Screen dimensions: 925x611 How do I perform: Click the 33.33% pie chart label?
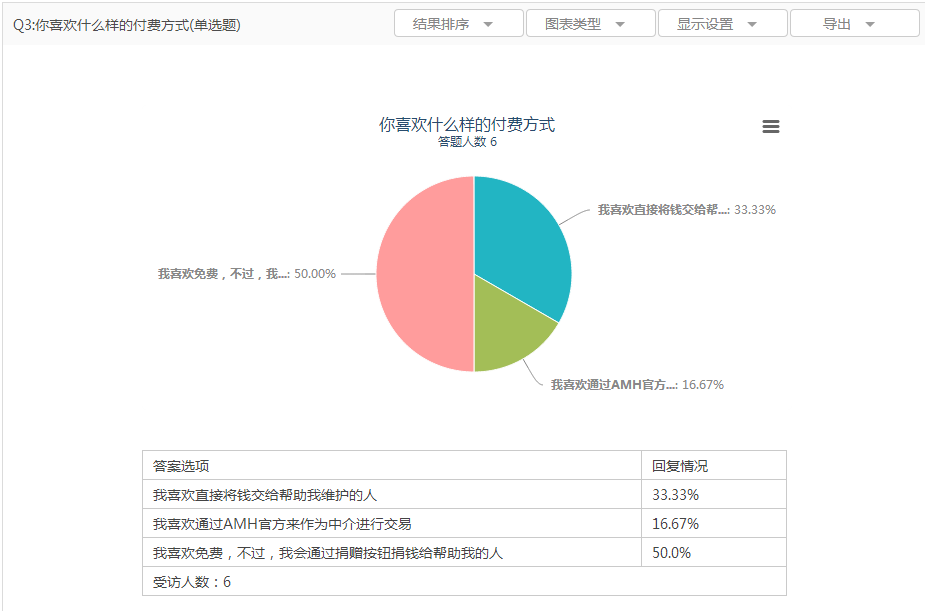686,210
